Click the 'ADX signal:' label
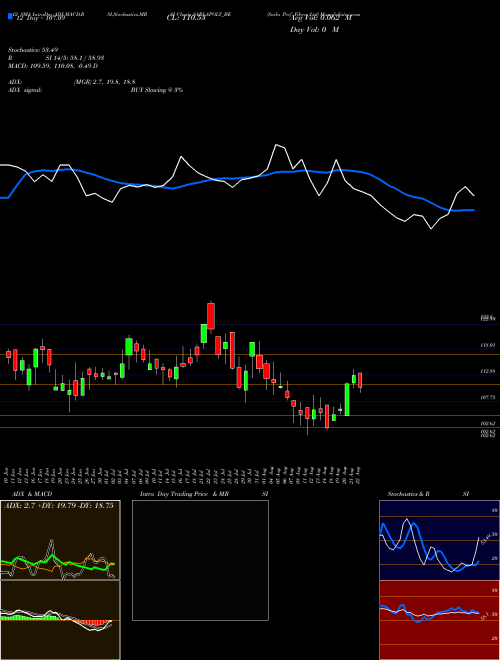 coord(25,90)
